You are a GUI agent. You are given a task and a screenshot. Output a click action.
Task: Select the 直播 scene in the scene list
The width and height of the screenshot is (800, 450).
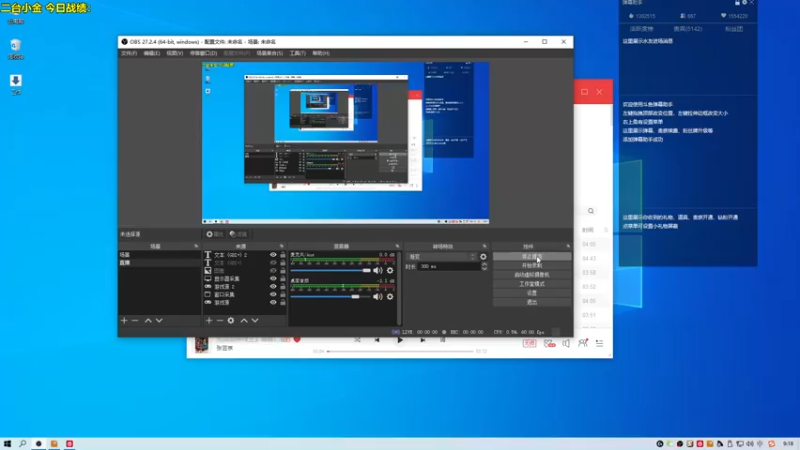[159, 263]
